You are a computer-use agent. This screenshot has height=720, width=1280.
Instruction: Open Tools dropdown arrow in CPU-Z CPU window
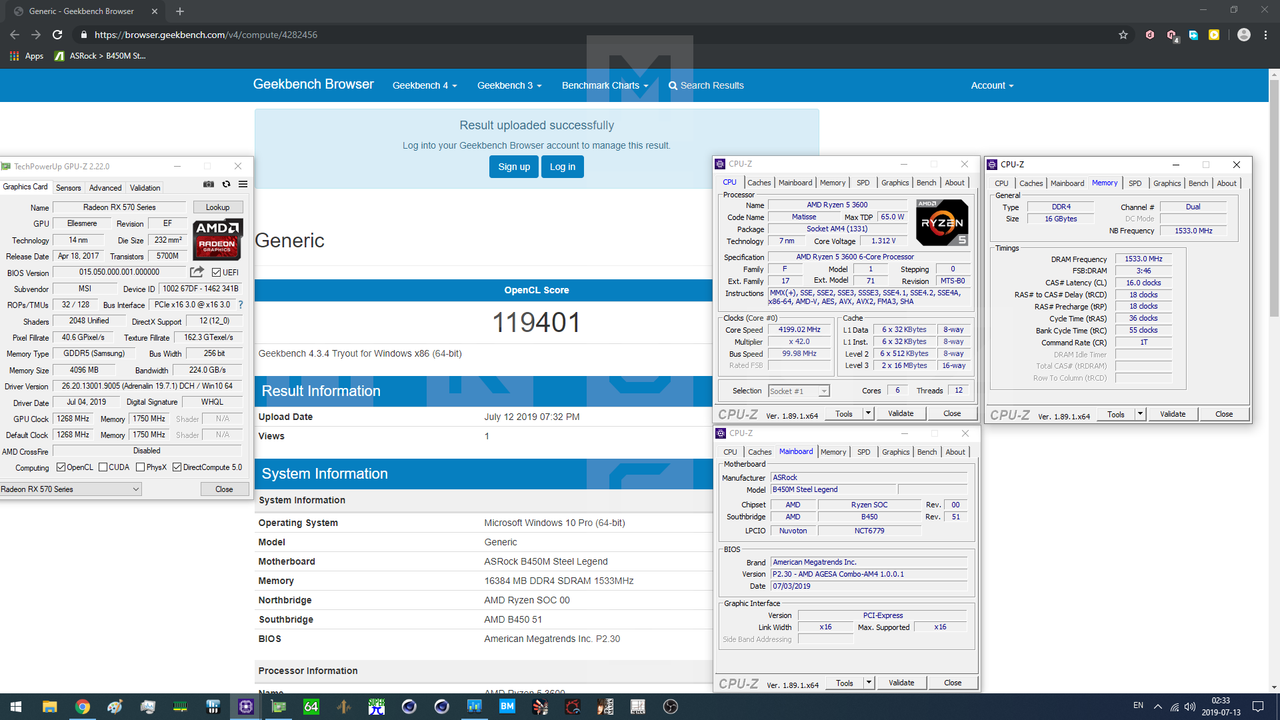[x=868, y=413]
